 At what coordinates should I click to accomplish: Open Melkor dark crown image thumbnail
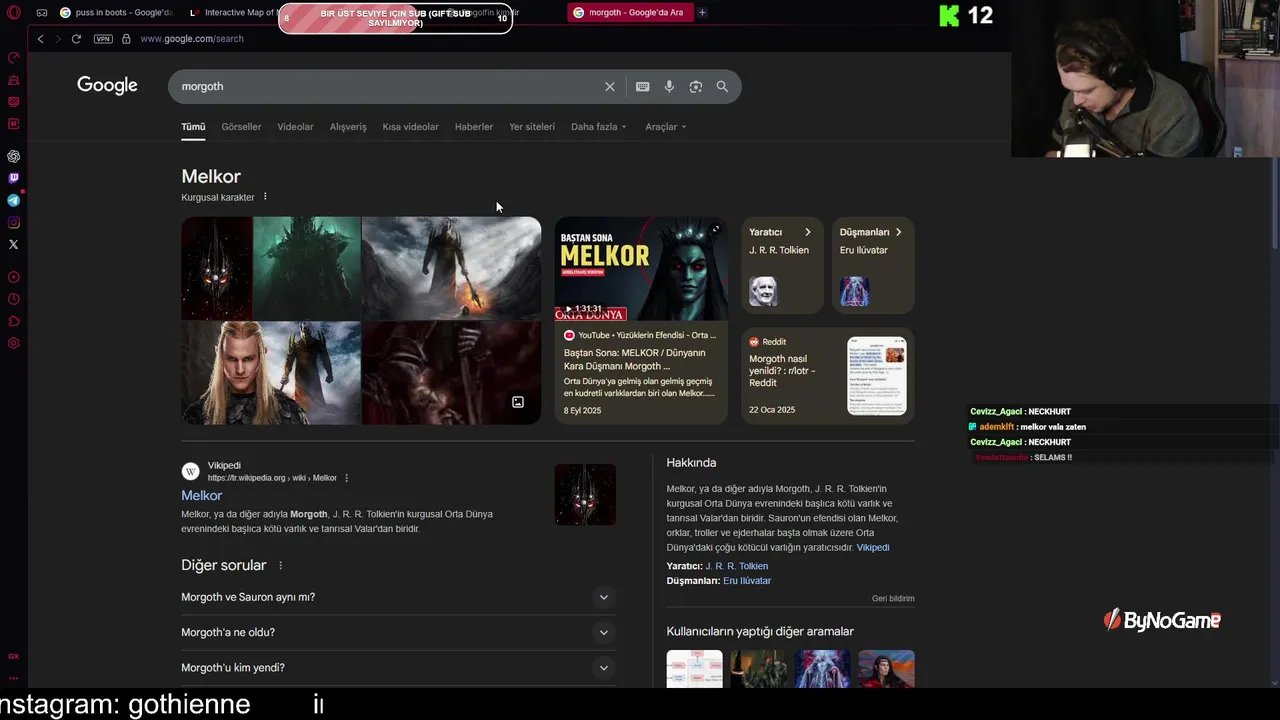point(217,269)
